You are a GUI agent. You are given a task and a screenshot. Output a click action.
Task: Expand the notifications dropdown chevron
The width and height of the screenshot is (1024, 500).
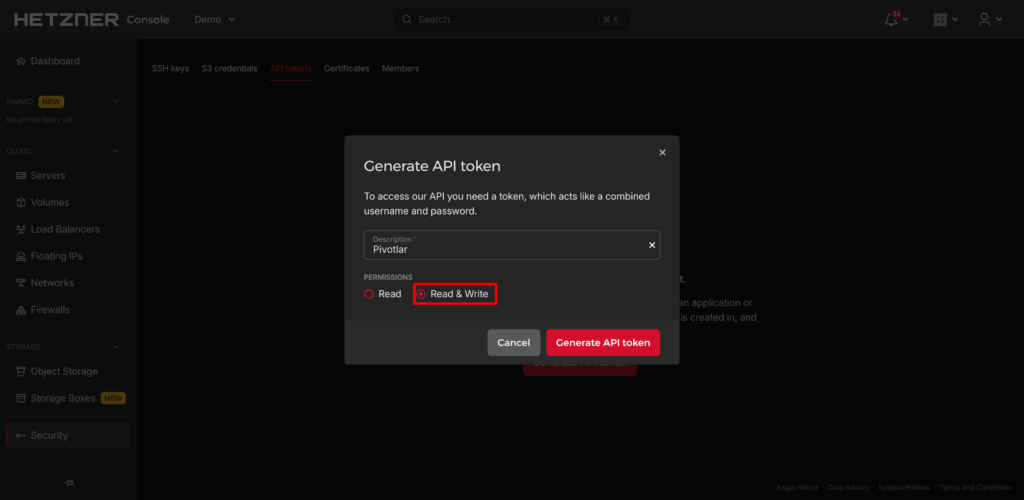click(906, 20)
